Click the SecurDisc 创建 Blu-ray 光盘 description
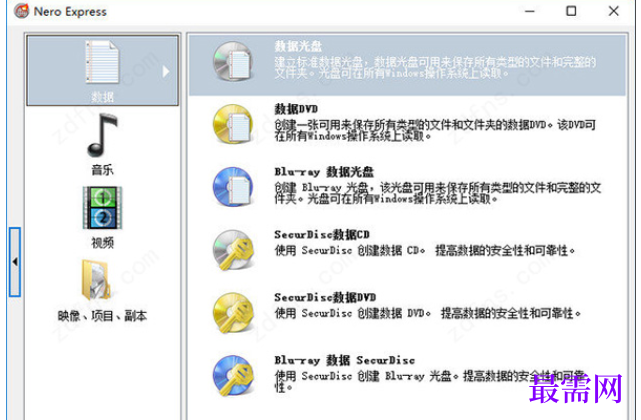The height and width of the screenshot is (420, 641). click(x=429, y=381)
